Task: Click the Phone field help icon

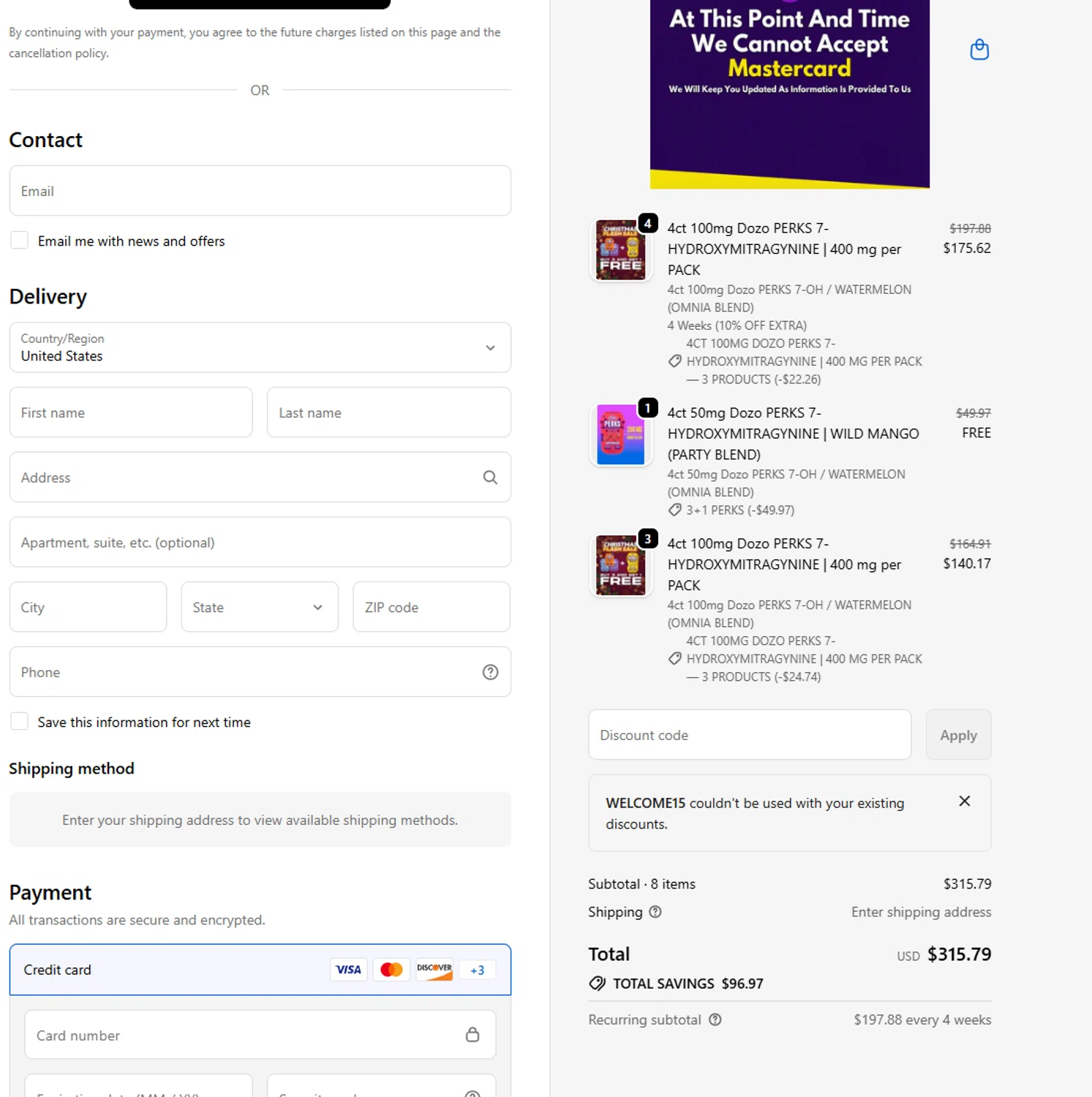Action: (x=490, y=672)
